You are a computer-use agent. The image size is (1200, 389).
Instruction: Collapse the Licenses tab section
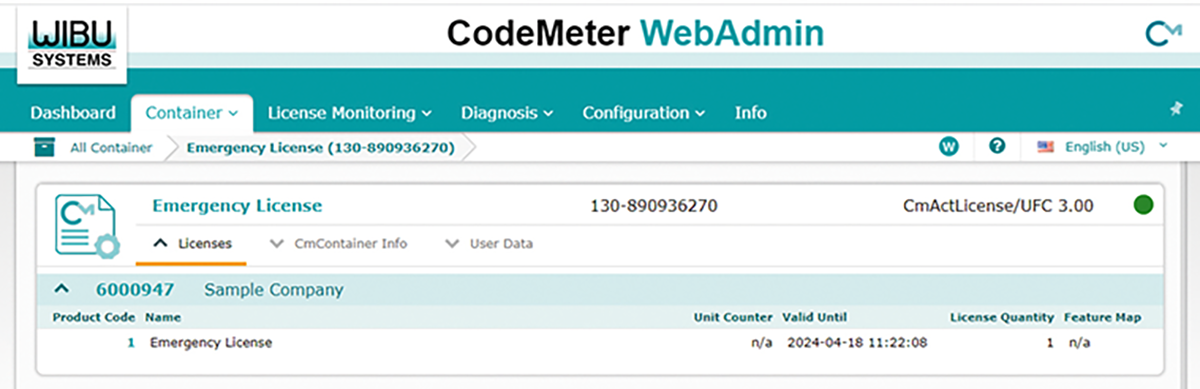192,243
